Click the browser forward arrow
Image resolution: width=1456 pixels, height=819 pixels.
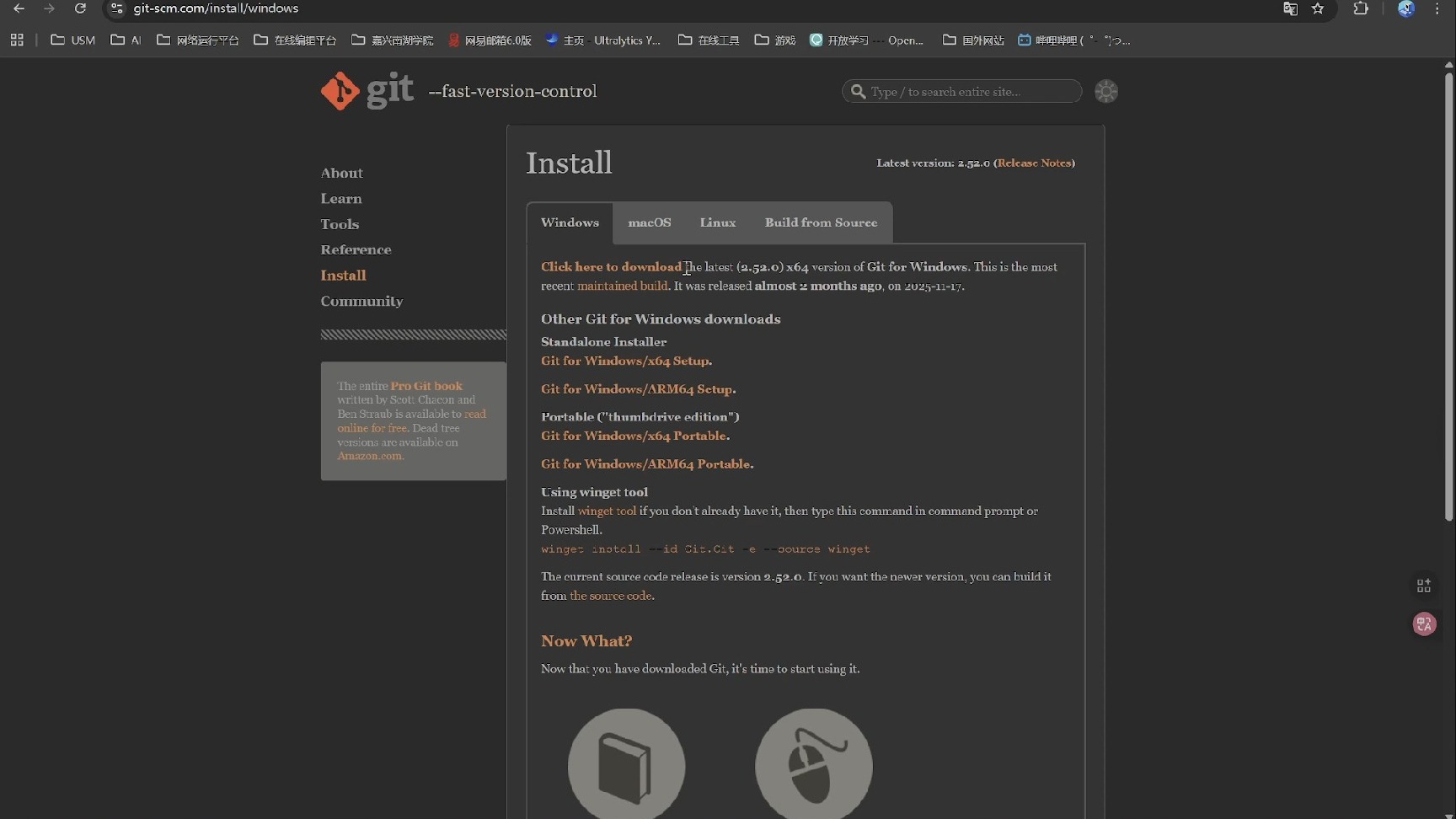pos(49,8)
